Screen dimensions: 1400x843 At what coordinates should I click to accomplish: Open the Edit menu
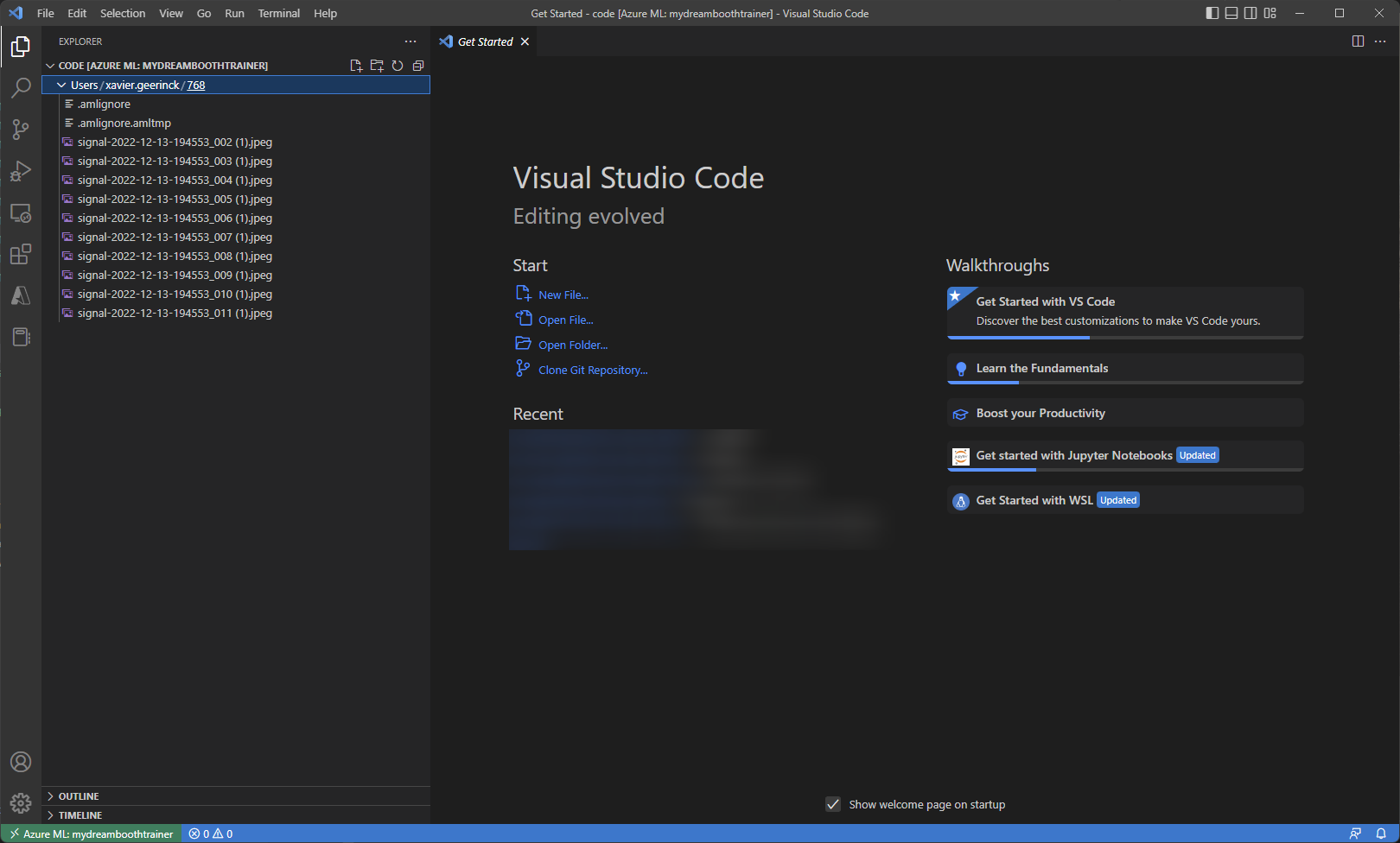[77, 13]
